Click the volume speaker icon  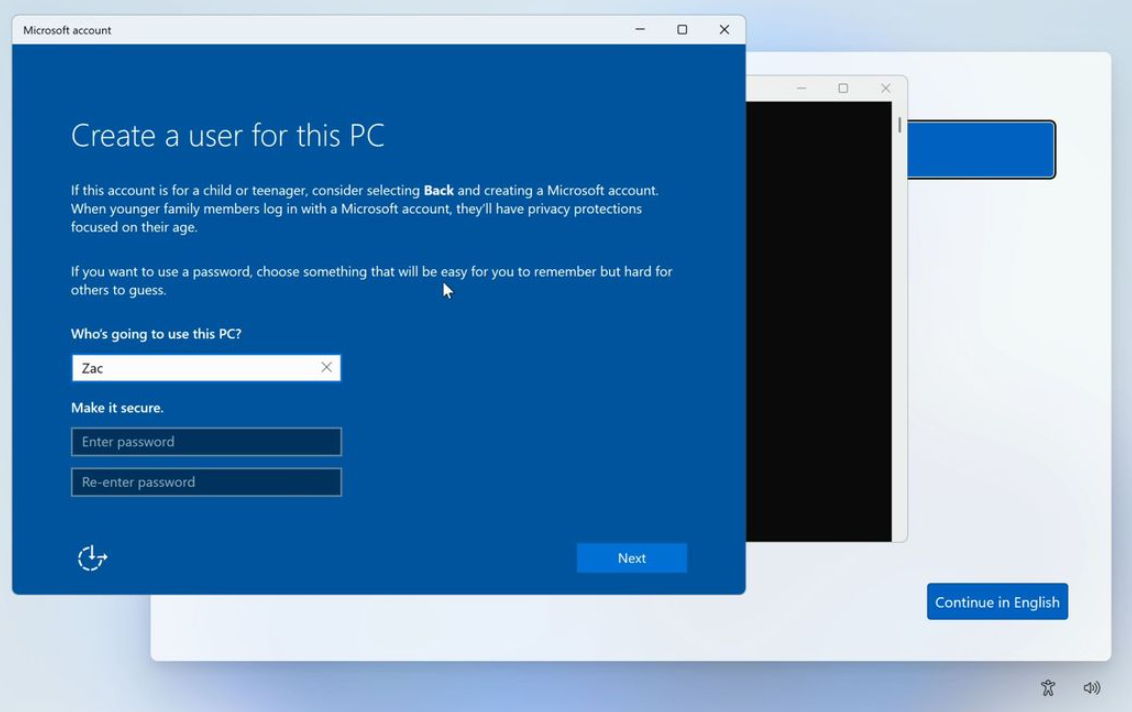pyautogui.click(x=1092, y=687)
